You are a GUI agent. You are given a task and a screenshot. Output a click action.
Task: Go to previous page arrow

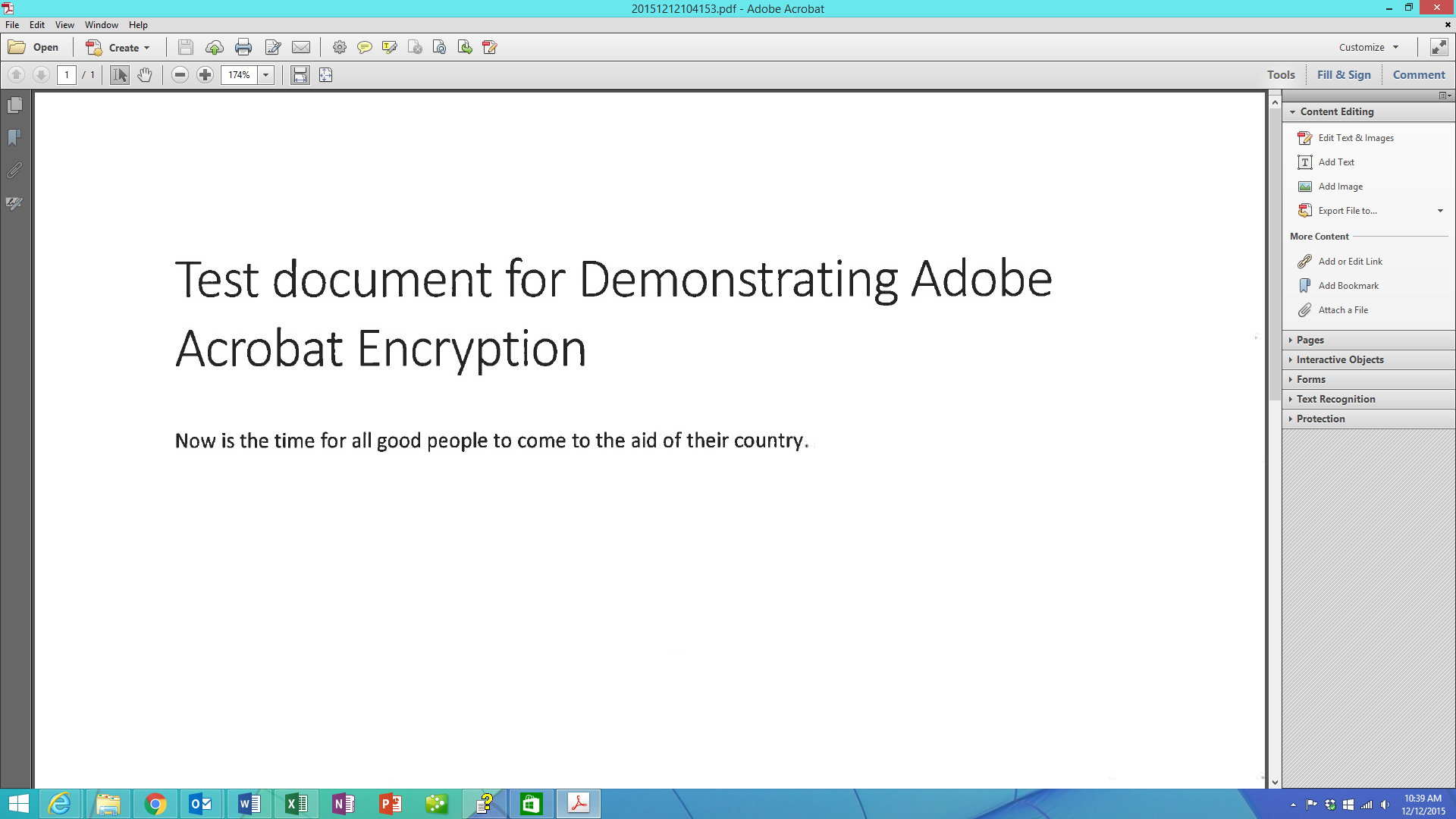click(x=17, y=74)
